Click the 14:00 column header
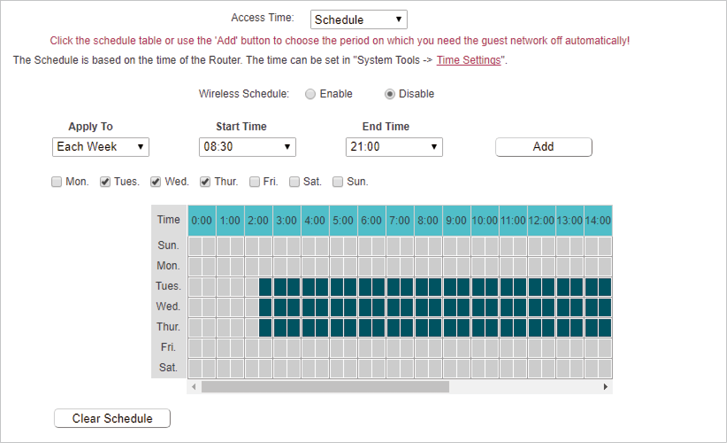Screen dimensions: 727x443 (x=598, y=221)
